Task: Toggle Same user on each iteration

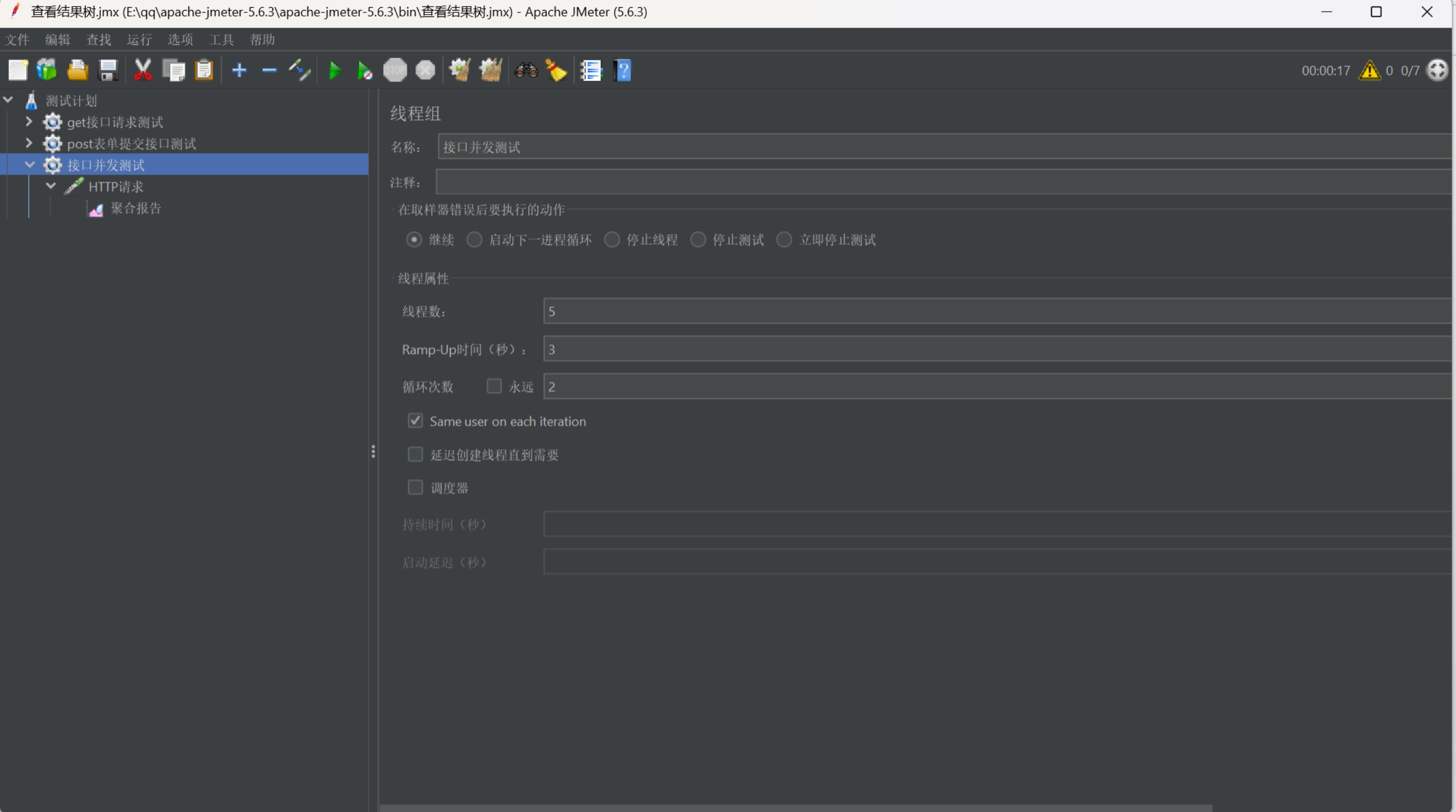Action: (x=415, y=421)
